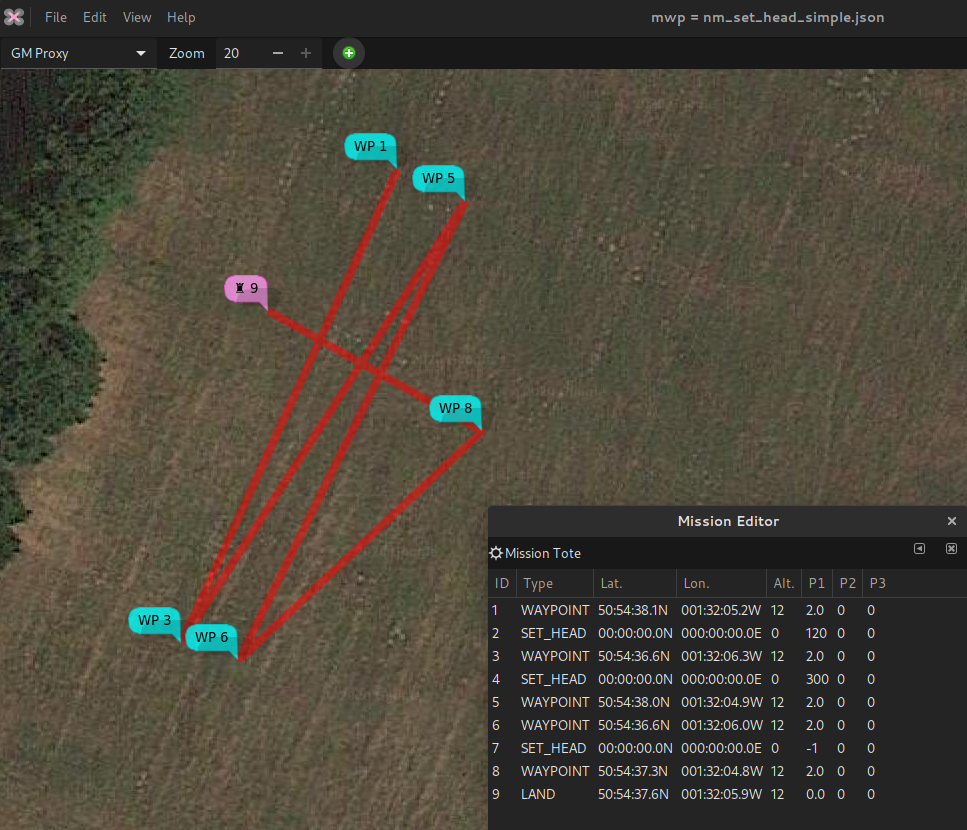Click the Type column header
Screen dimensions: 967x830
(x=538, y=583)
